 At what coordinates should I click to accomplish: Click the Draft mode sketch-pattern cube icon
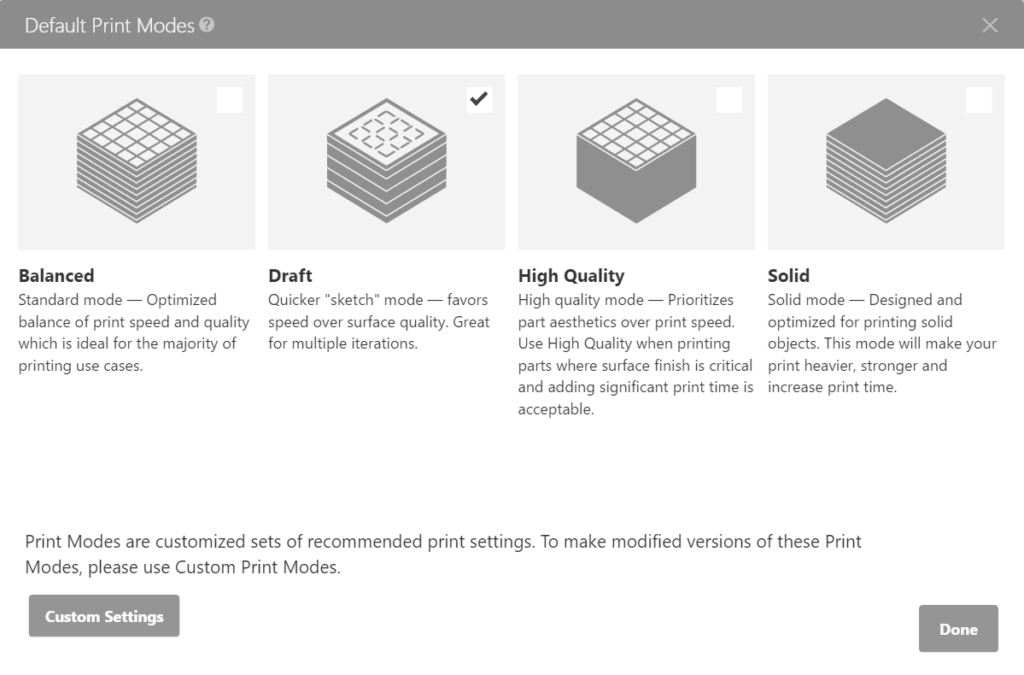pyautogui.click(x=386, y=160)
